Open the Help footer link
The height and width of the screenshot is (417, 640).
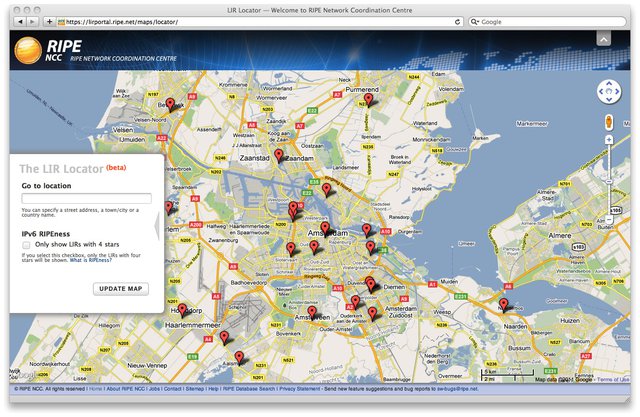[x=213, y=389]
